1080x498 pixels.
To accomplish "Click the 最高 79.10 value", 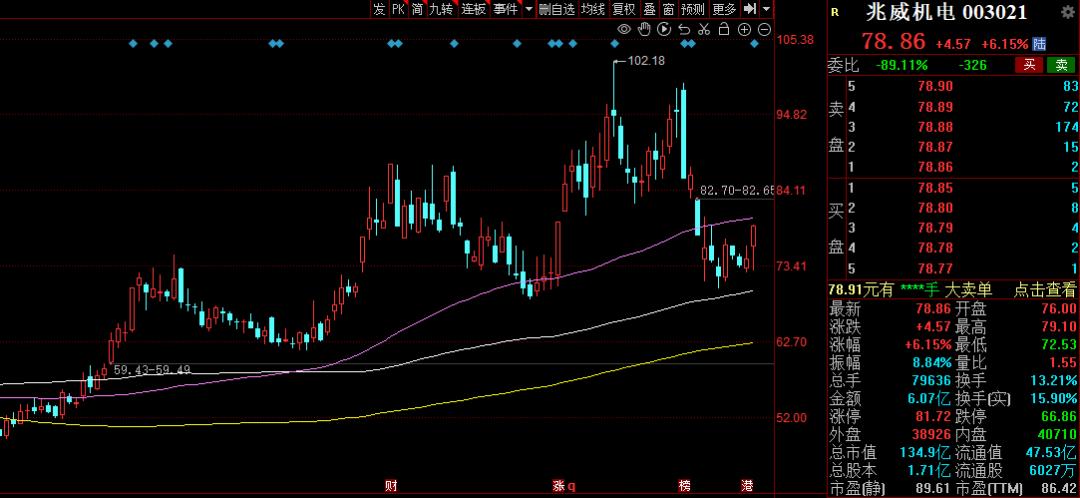I will click(x=1058, y=326).
